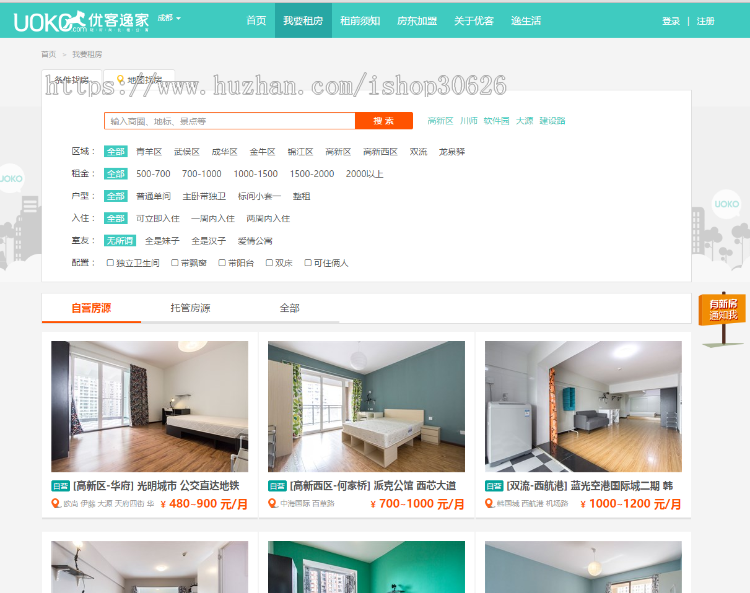Click the 注册 link
The image size is (750, 593).
coord(705,21)
